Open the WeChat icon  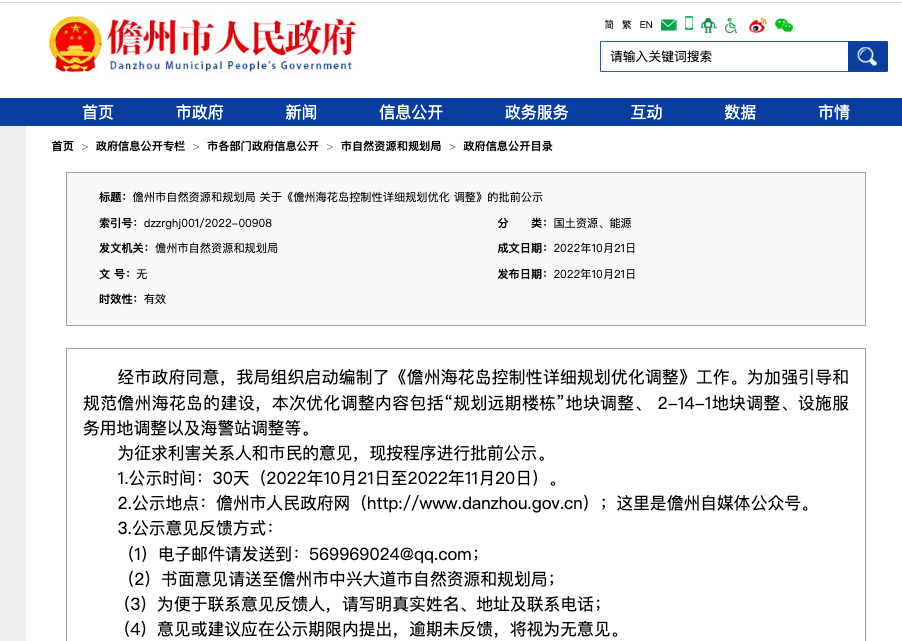coord(783,25)
